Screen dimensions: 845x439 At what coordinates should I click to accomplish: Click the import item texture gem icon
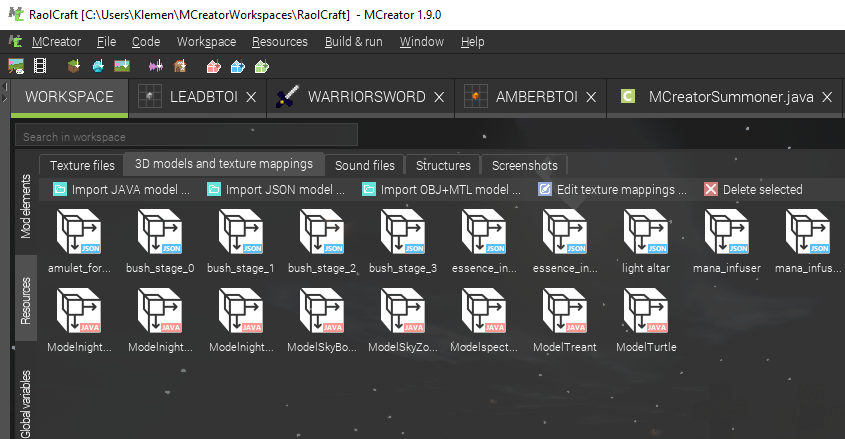(98, 66)
